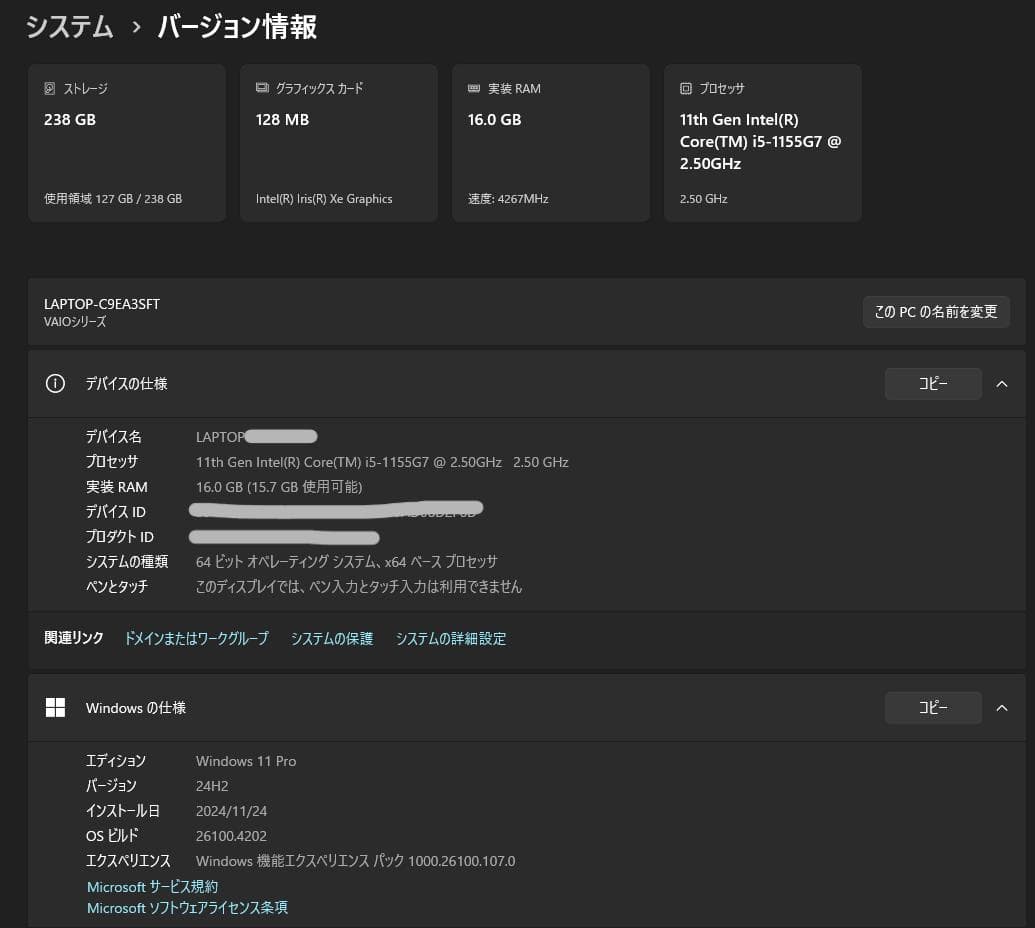Copy device specifications with コピー button
Image resolution: width=1035 pixels, height=928 pixels.
pyautogui.click(x=933, y=383)
